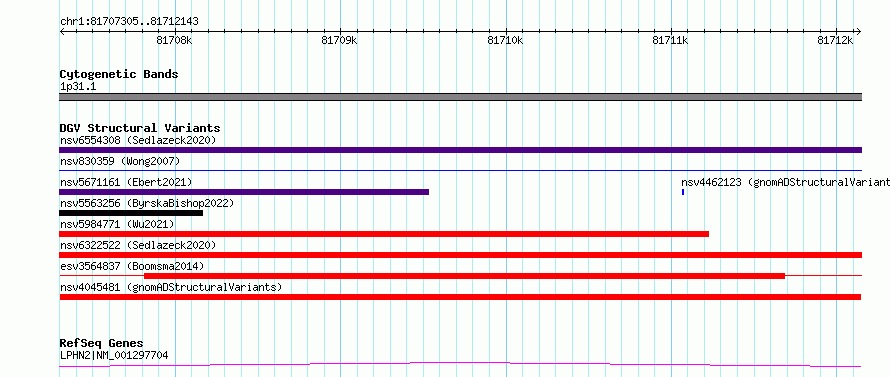The height and width of the screenshot is (377, 890).
Task: Click the gray 1p31.1 cytogenetic band
Action: click(460, 97)
